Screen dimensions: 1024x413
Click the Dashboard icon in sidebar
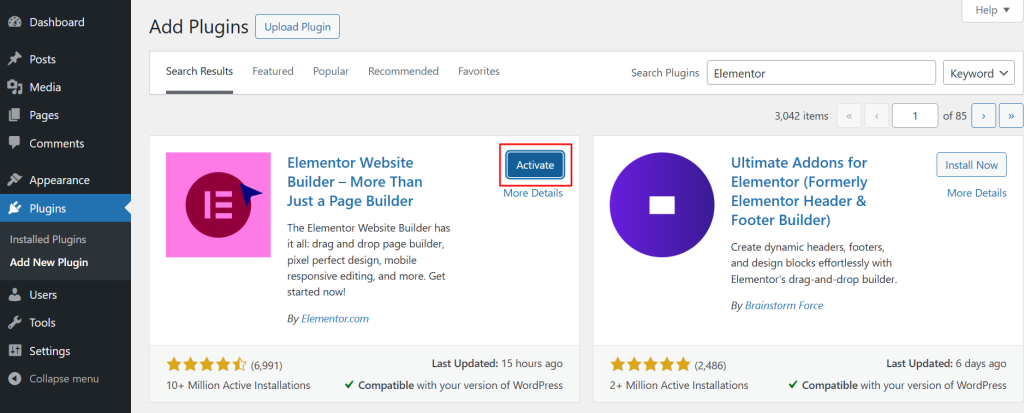14,22
